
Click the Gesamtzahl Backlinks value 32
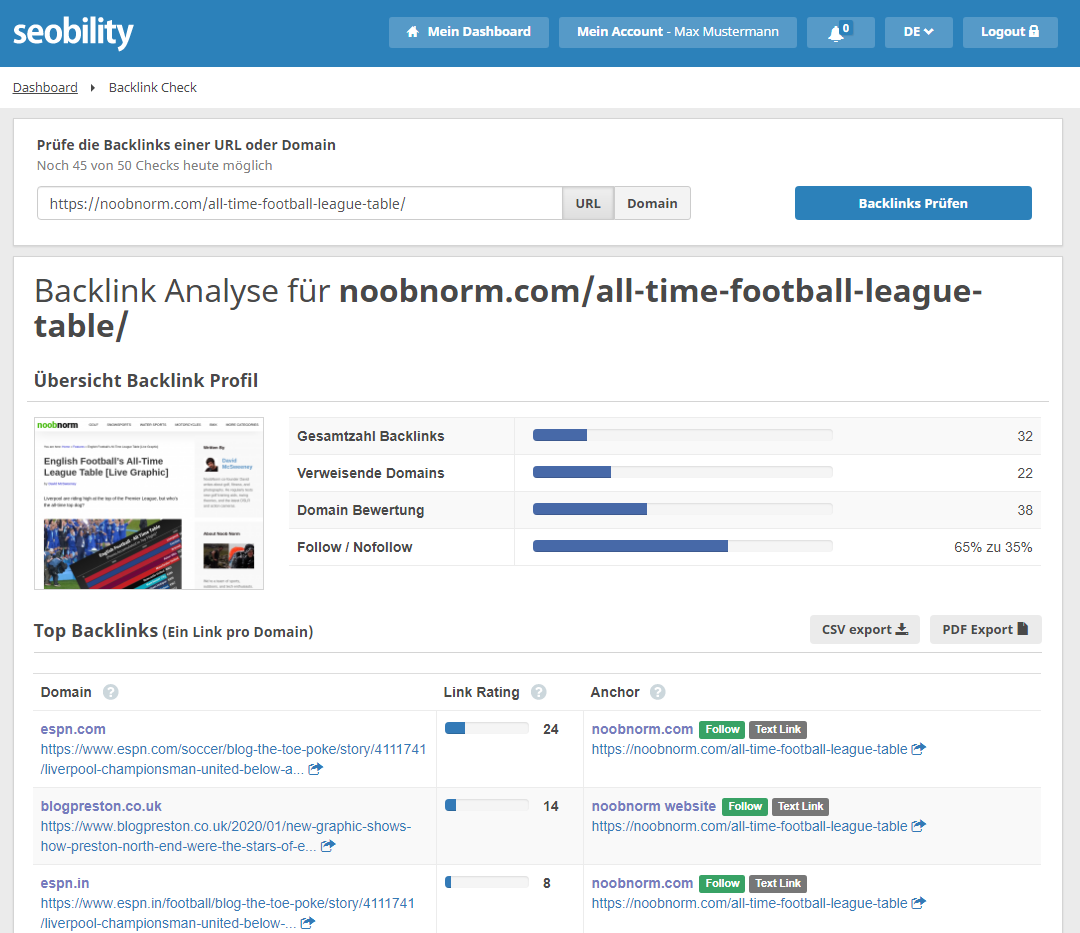click(1025, 437)
